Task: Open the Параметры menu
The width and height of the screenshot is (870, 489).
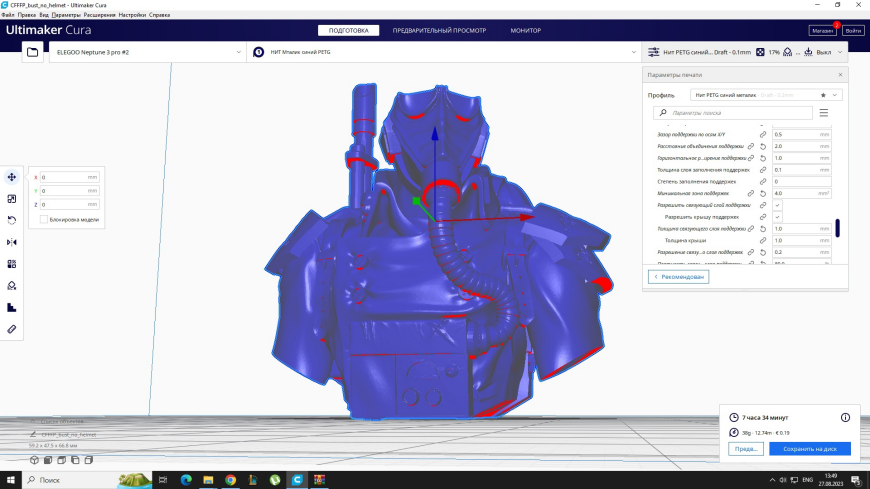Action: 66,15
